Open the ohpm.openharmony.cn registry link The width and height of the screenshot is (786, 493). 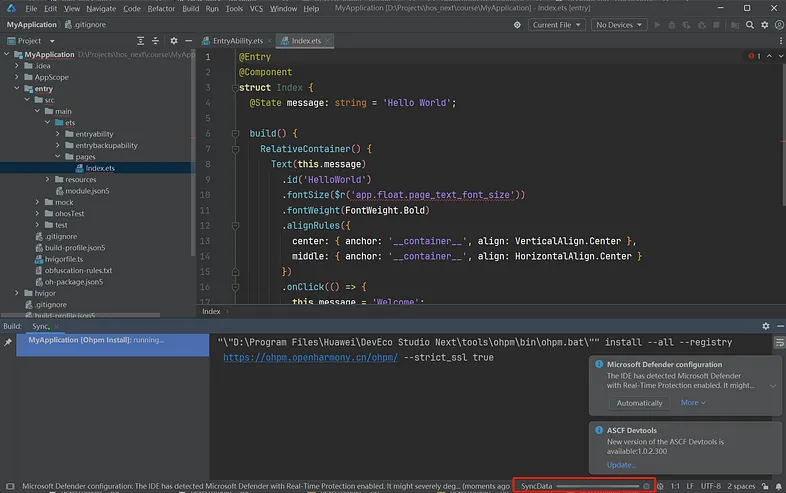pyautogui.click(x=310, y=358)
